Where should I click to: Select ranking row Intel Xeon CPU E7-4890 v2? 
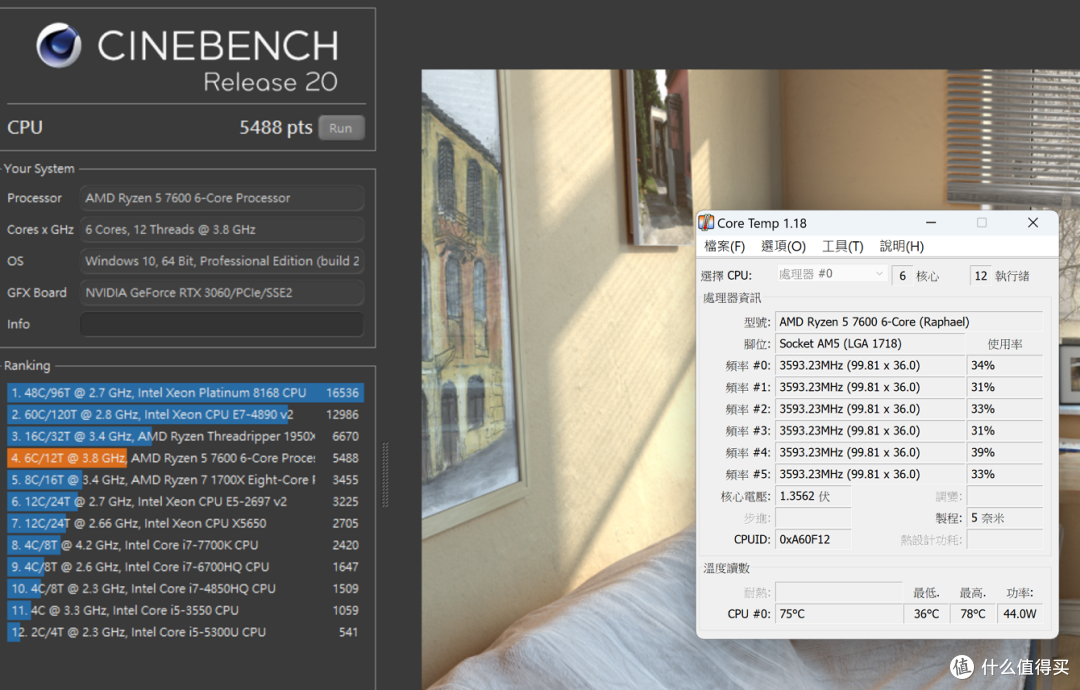pos(185,415)
